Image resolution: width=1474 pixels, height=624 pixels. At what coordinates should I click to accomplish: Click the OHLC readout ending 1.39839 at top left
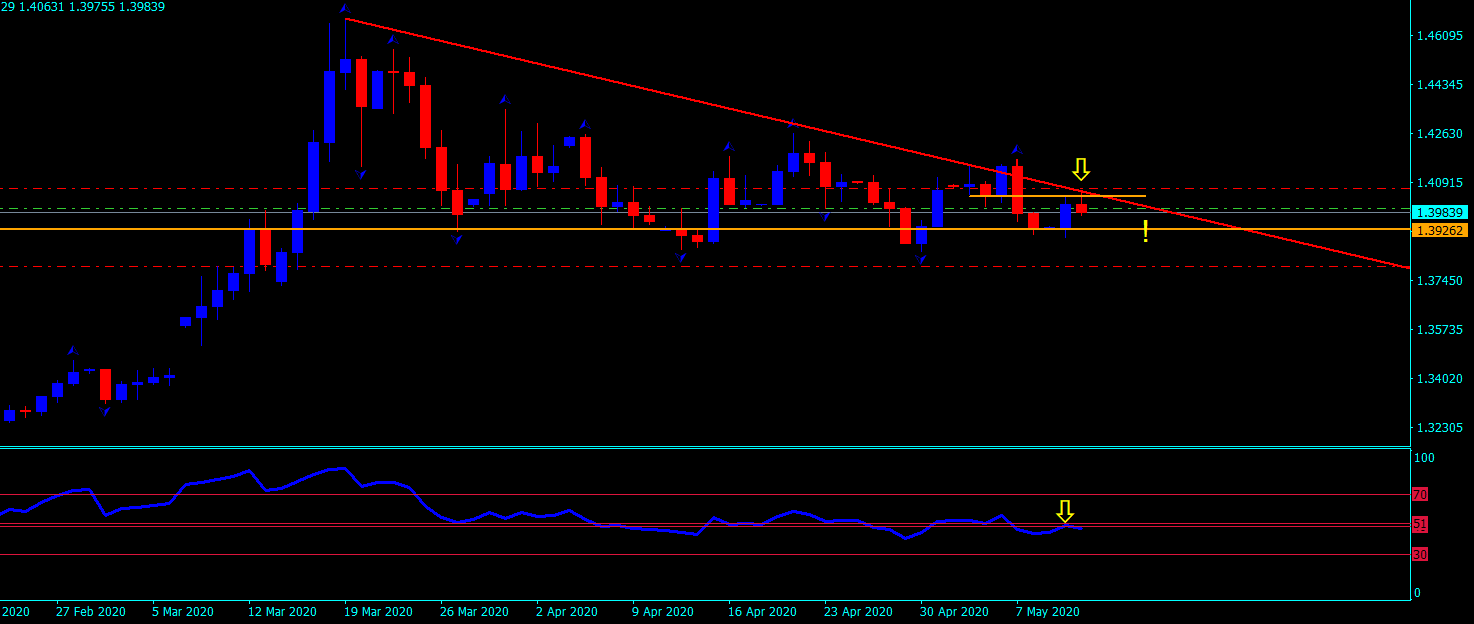[x=83, y=7]
